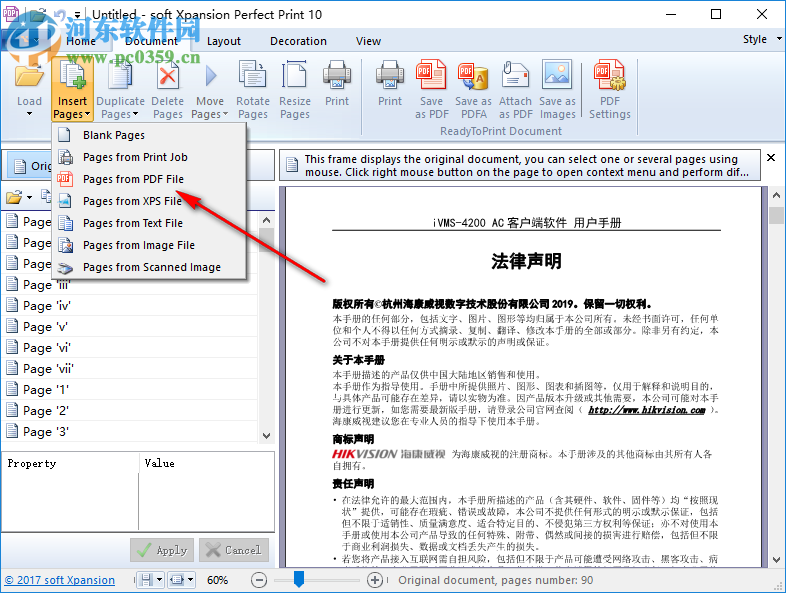Screen dimensions: 786x593
Task: Expand Move Pages dropdown arrow
Action: (225, 114)
